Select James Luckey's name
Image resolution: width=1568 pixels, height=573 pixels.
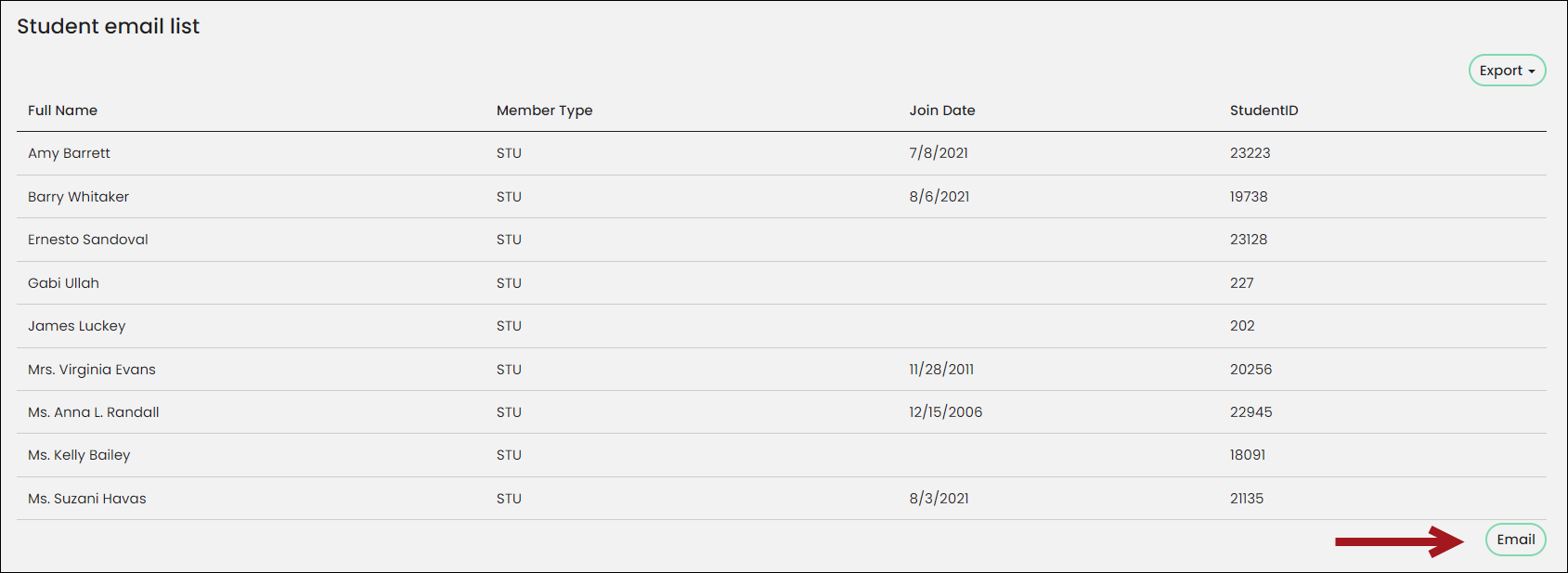pyautogui.click(x=76, y=326)
